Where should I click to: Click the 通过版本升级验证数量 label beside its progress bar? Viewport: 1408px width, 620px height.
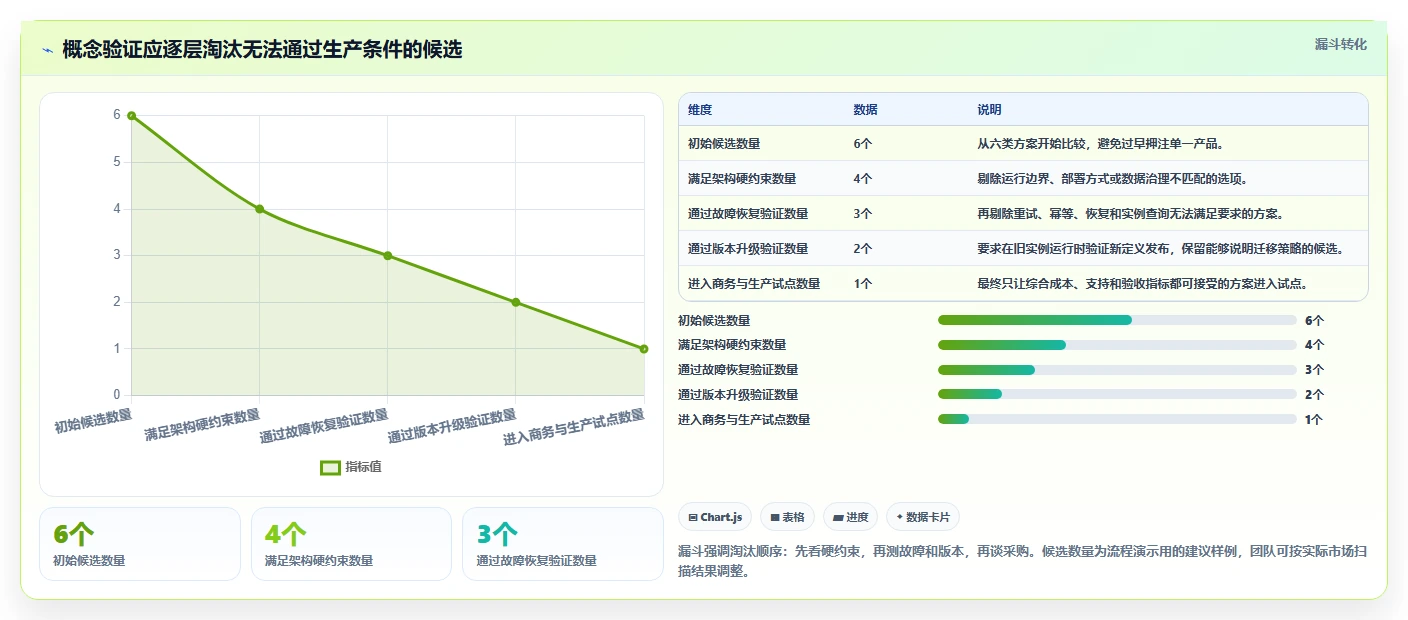738,395
